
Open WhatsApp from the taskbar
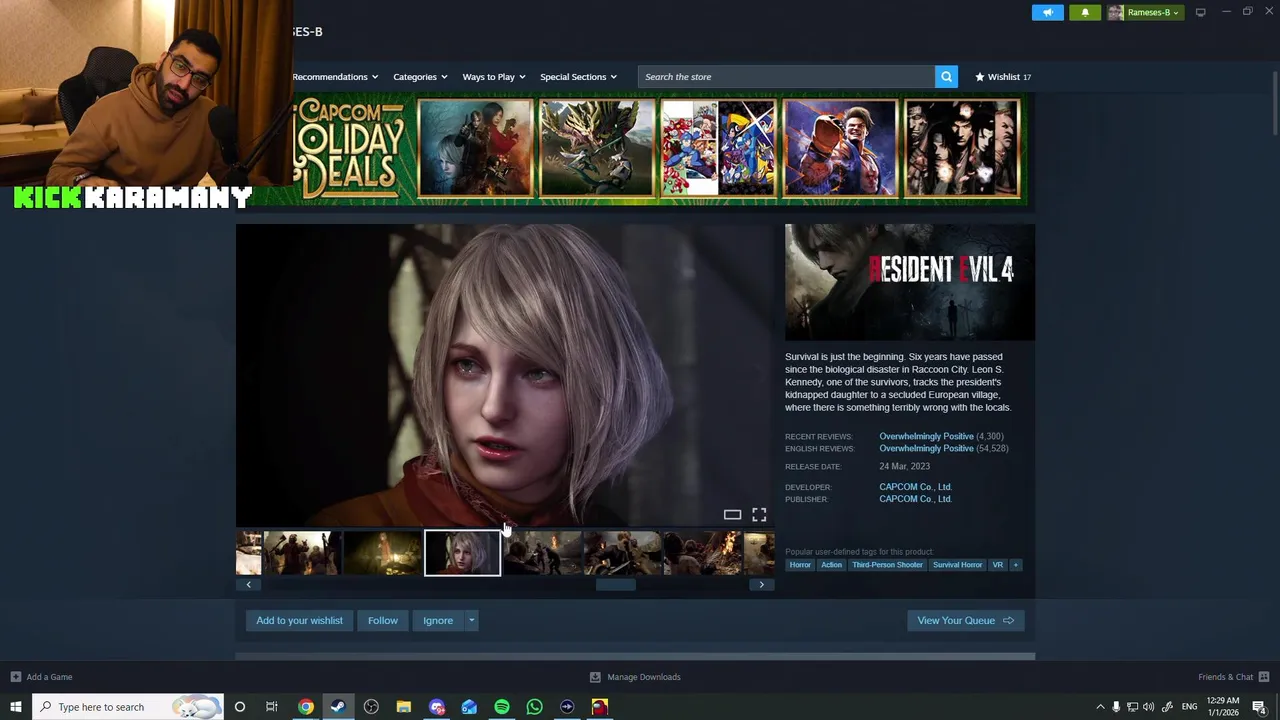534,707
